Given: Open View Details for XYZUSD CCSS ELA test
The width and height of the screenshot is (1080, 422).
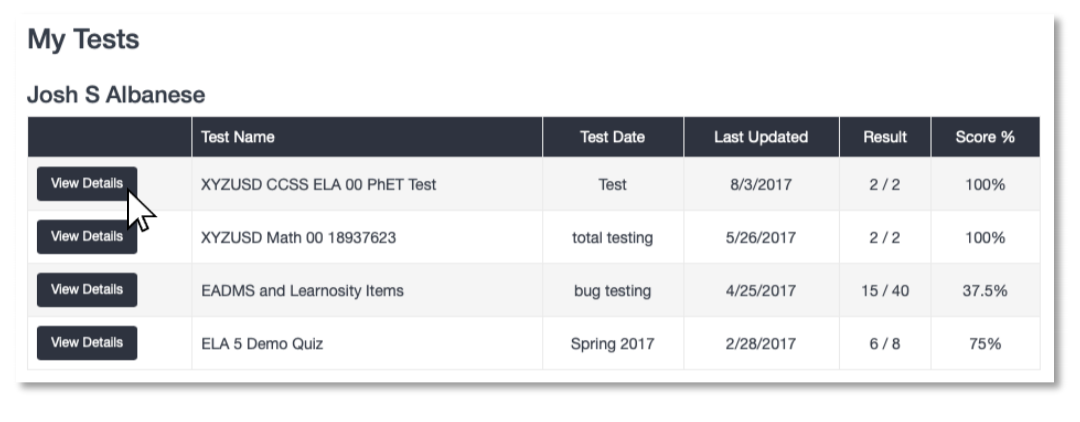Looking at the screenshot, I should tap(87, 184).
